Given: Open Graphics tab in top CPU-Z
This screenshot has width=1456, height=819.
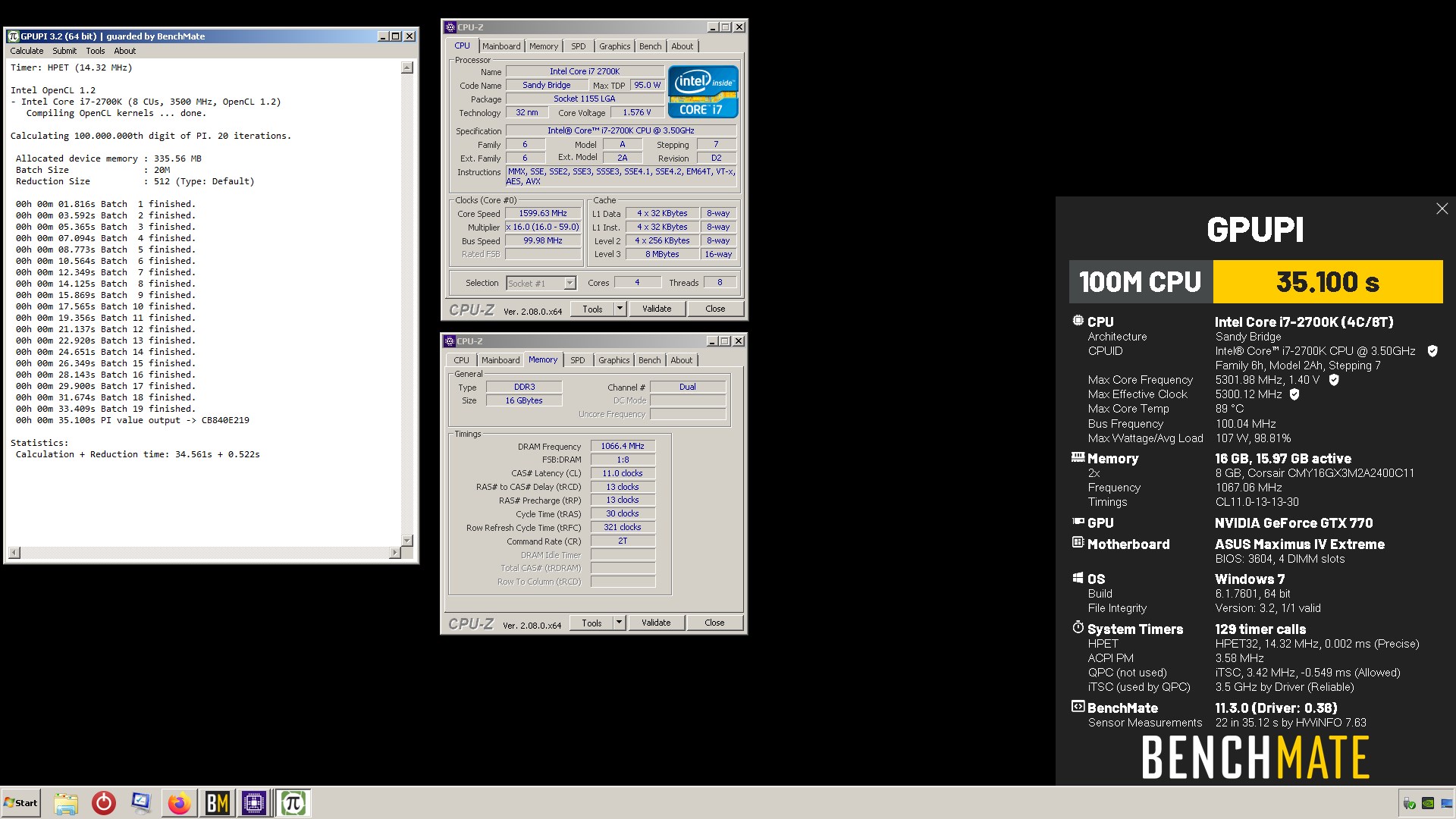Looking at the screenshot, I should point(614,46).
